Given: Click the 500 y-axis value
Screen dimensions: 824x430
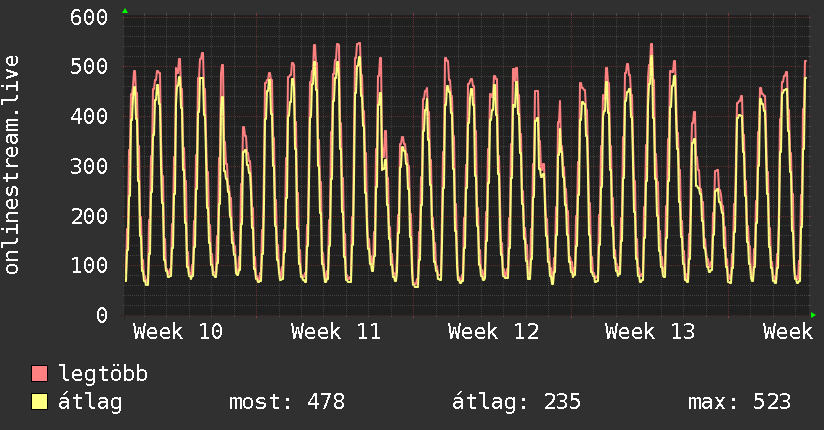Looking at the screenshot, I should [x=89, y=67].
